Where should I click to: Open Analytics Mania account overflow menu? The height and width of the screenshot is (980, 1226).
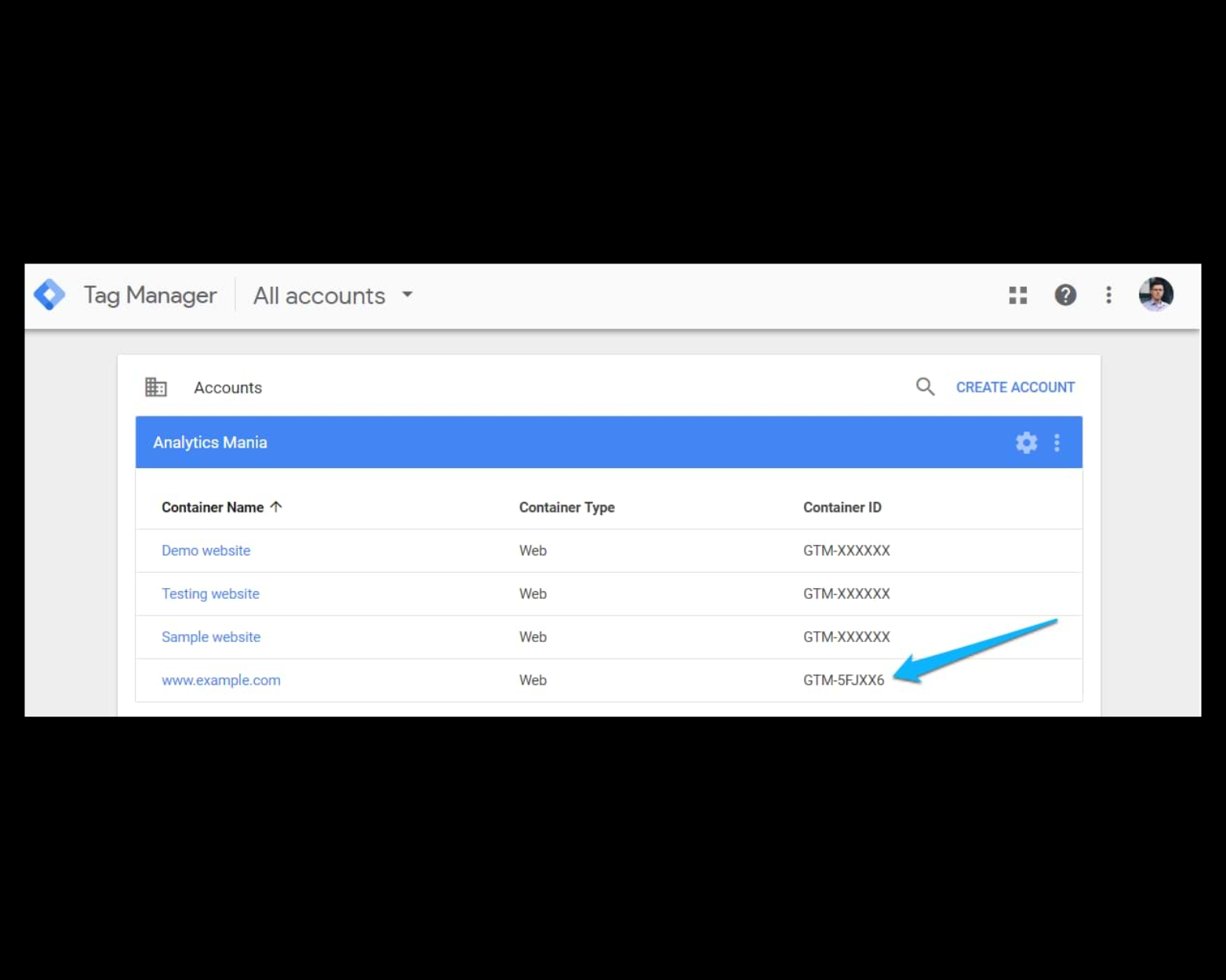tap(1057, 443)
